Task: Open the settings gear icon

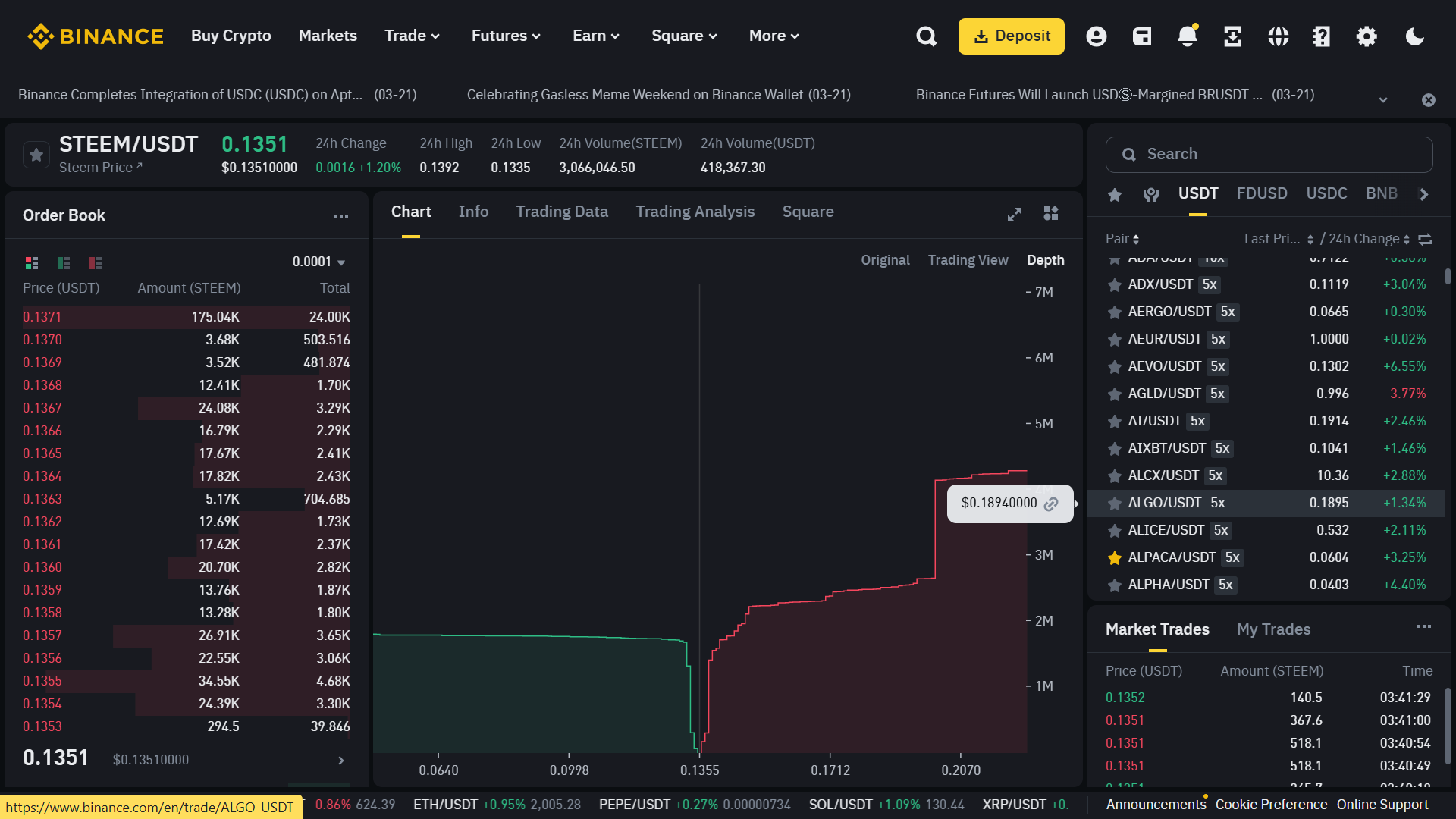Action: tap(1367, 36)
